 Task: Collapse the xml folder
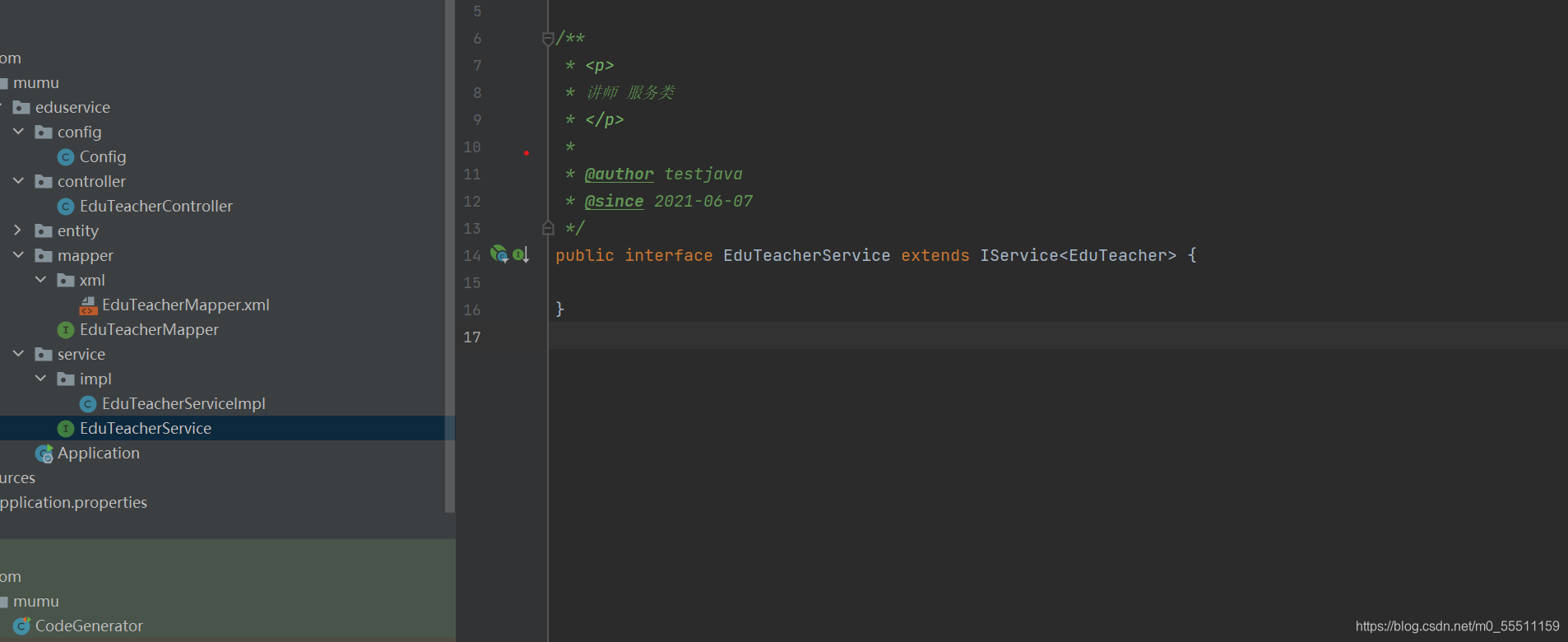tap(40, 280)
